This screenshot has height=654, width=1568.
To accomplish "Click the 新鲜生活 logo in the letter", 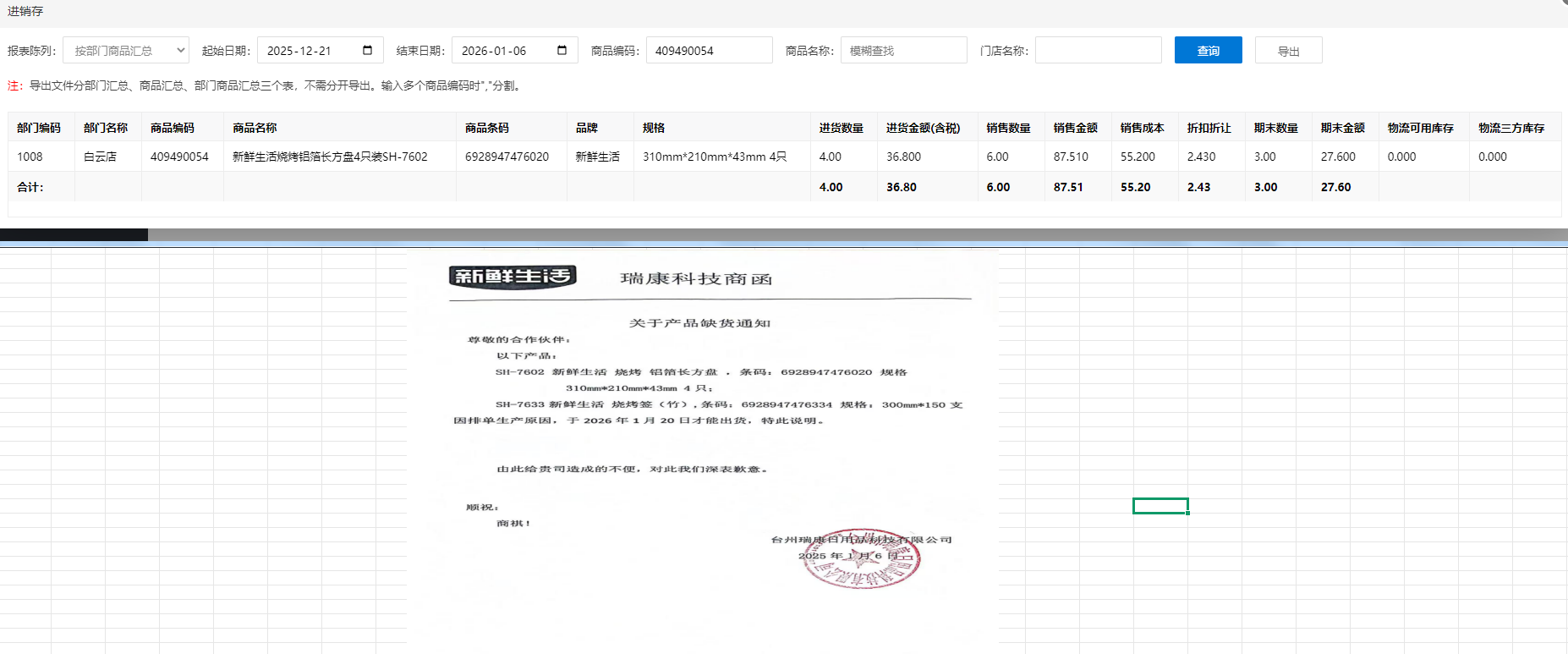I will coord(513,276).
